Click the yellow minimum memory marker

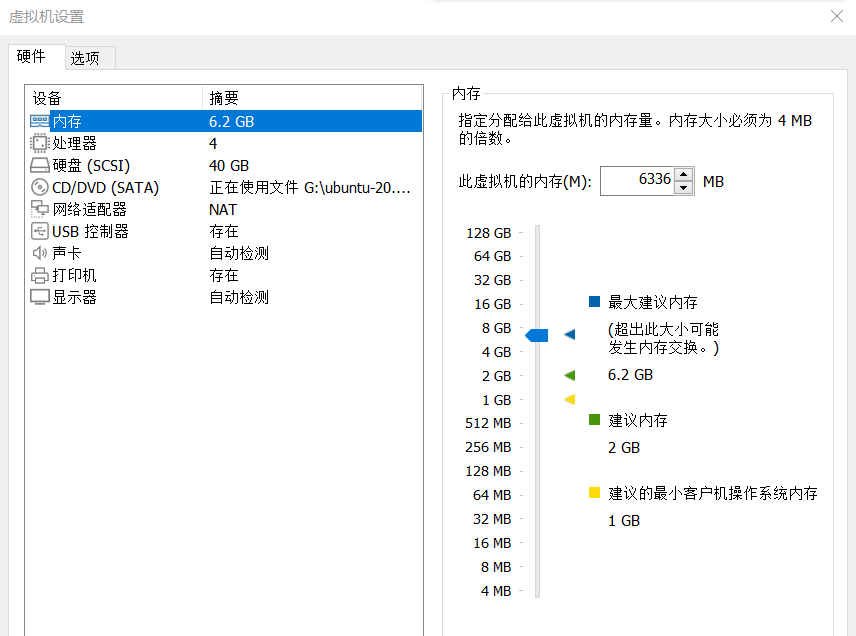[x=570, y=399]
